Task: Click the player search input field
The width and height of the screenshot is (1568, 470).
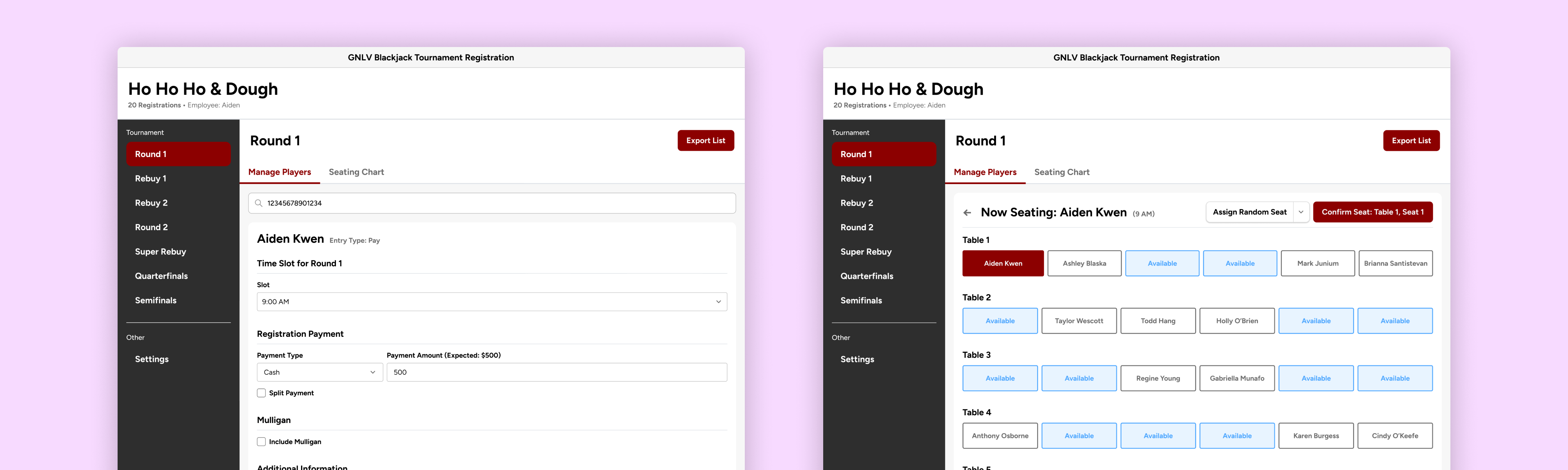Action: point(492,203)
